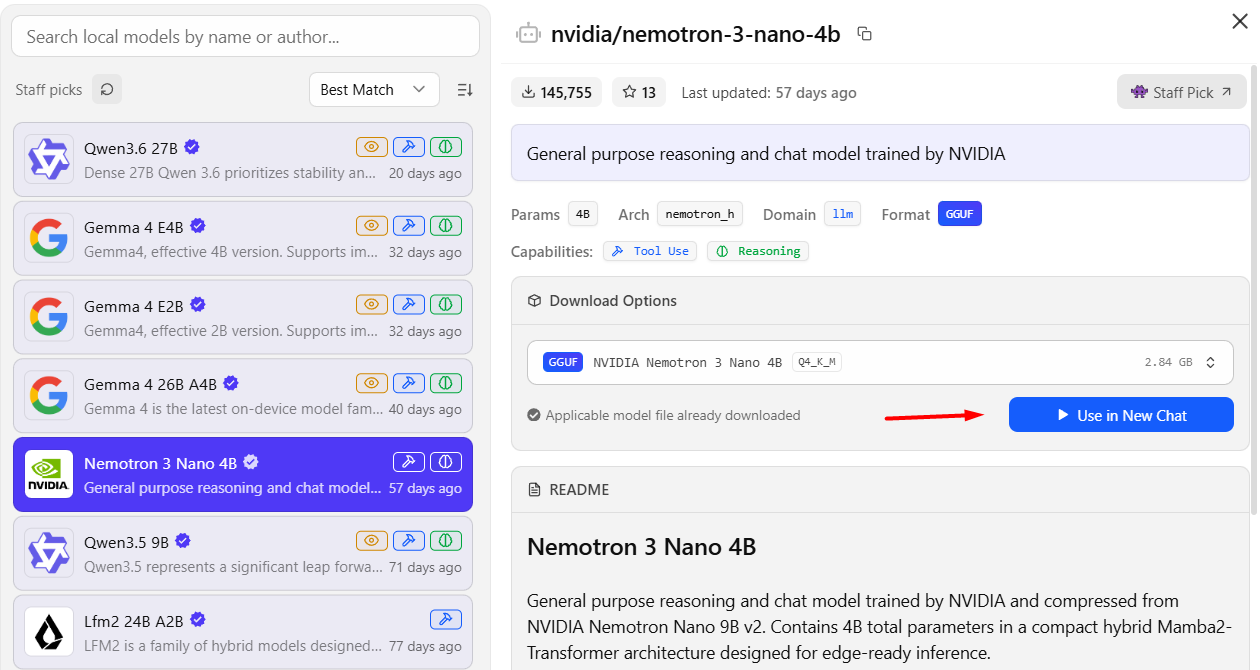1260x670 pixels.
Task: Click the Q4_K_M quantization tag
Action: (817, 362)
